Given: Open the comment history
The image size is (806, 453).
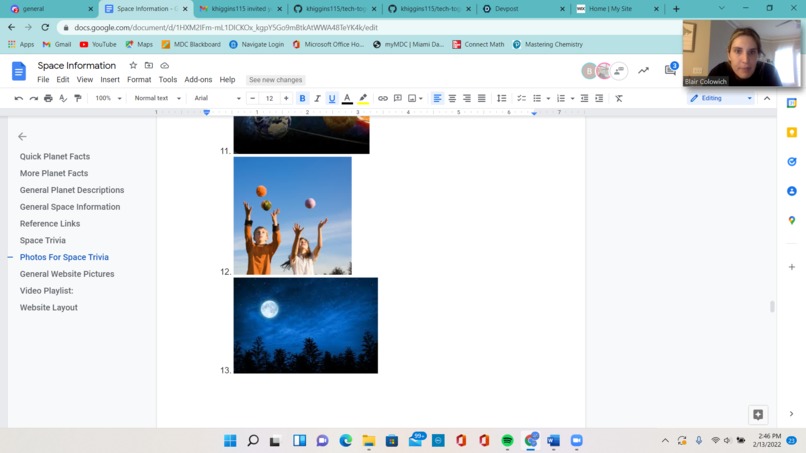Looking at the screenshot, I should coord(670,70).
